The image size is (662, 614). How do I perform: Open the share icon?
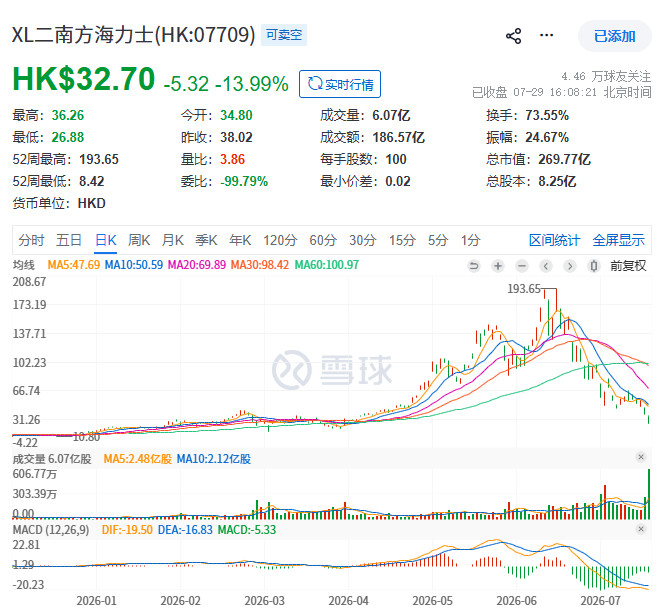(x=513, y=36)
